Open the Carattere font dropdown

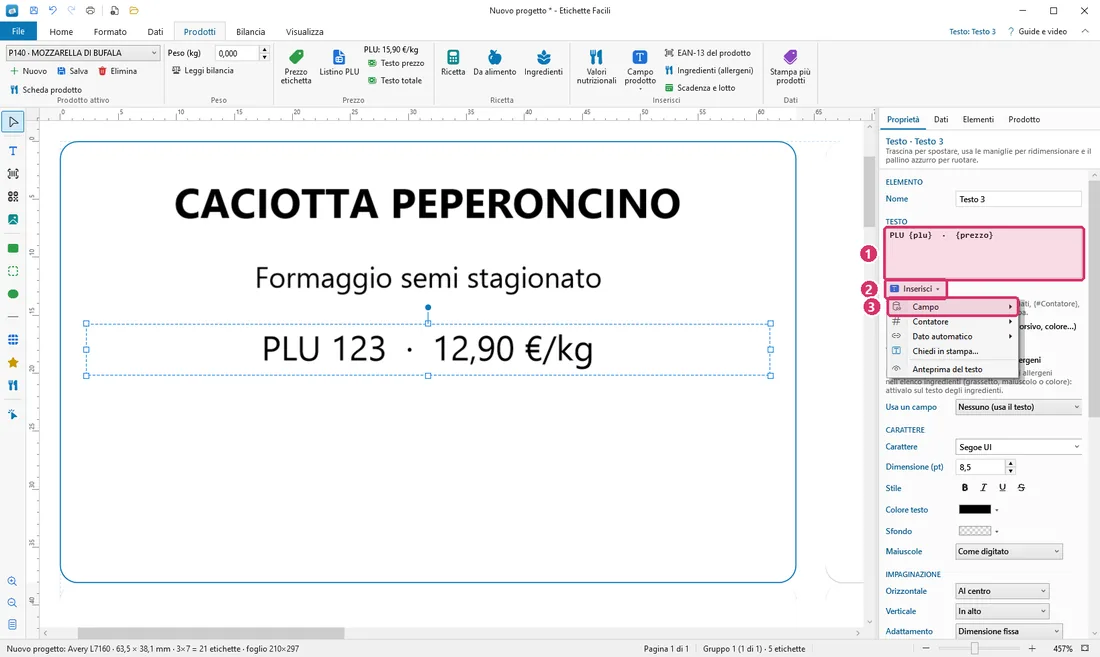(1019, 447)
